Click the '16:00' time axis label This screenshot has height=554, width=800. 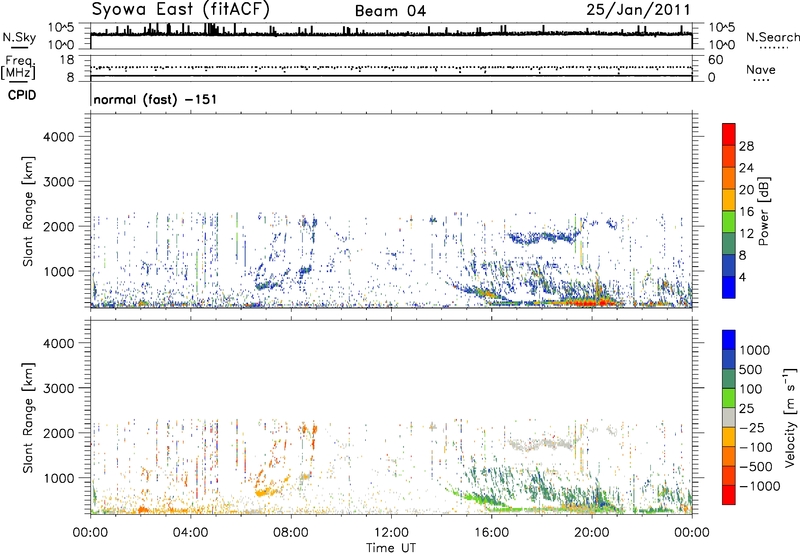[x=491, y=533]
